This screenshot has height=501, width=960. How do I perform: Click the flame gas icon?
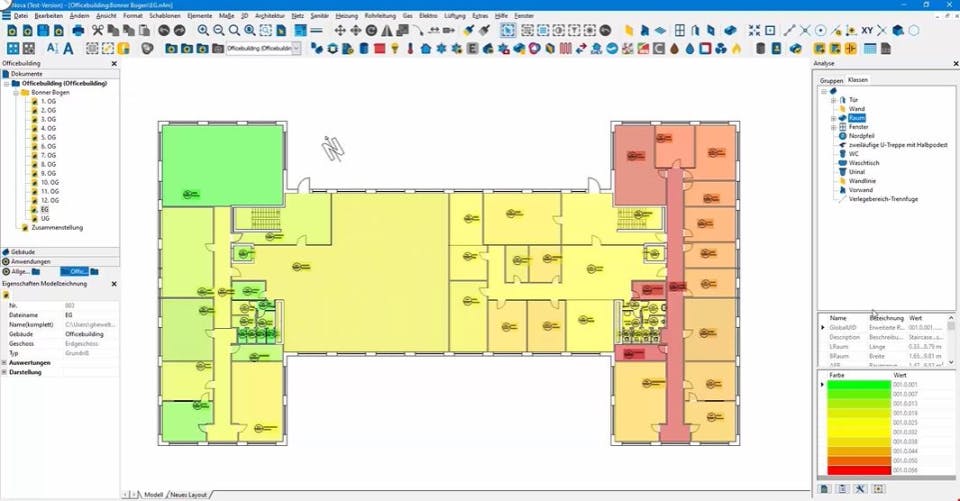pyautogui.click(x=737, y=48)
